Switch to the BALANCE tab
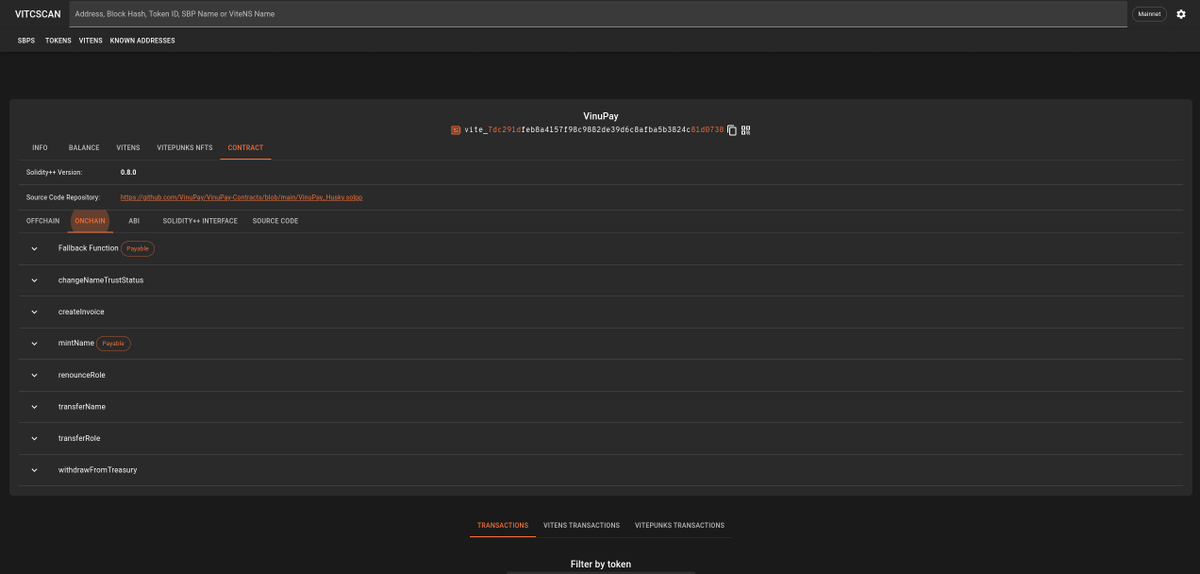 coord(84,148)
